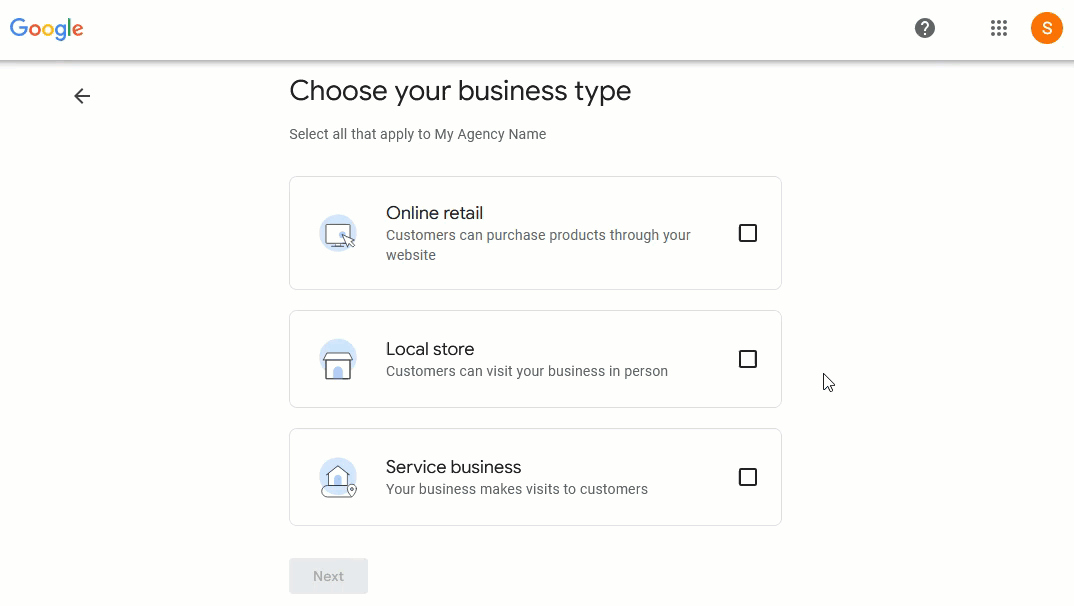
Task: Select the Service business title text
Action: coord(453,467)
